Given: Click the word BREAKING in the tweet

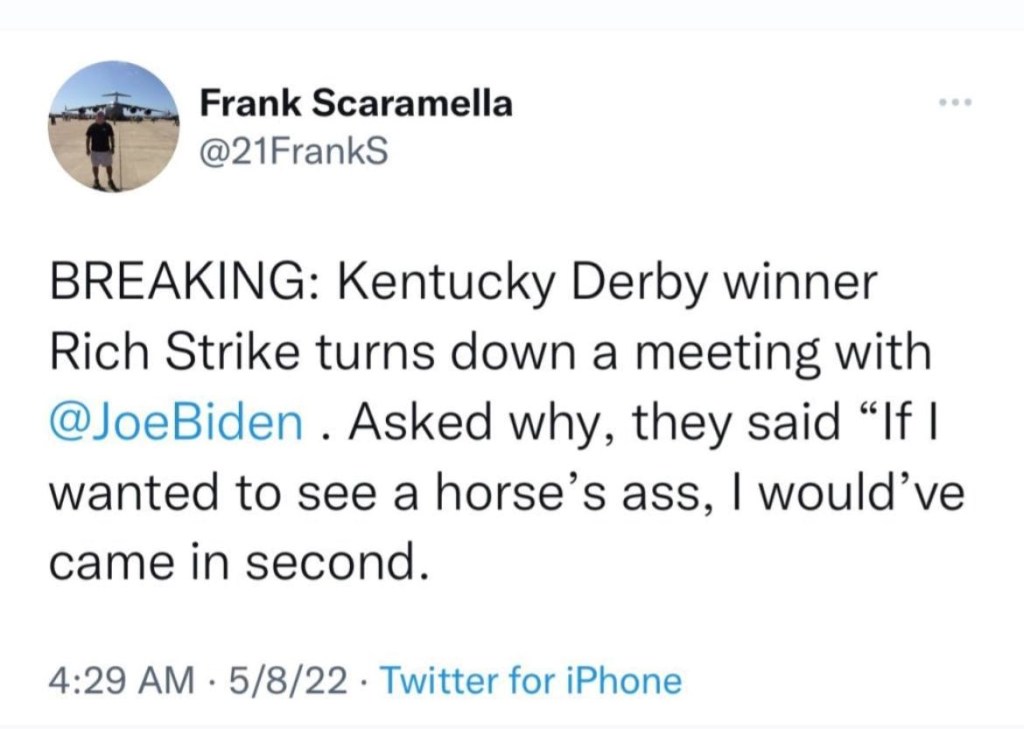Looking at the screenshot, I should pos(180,283).
